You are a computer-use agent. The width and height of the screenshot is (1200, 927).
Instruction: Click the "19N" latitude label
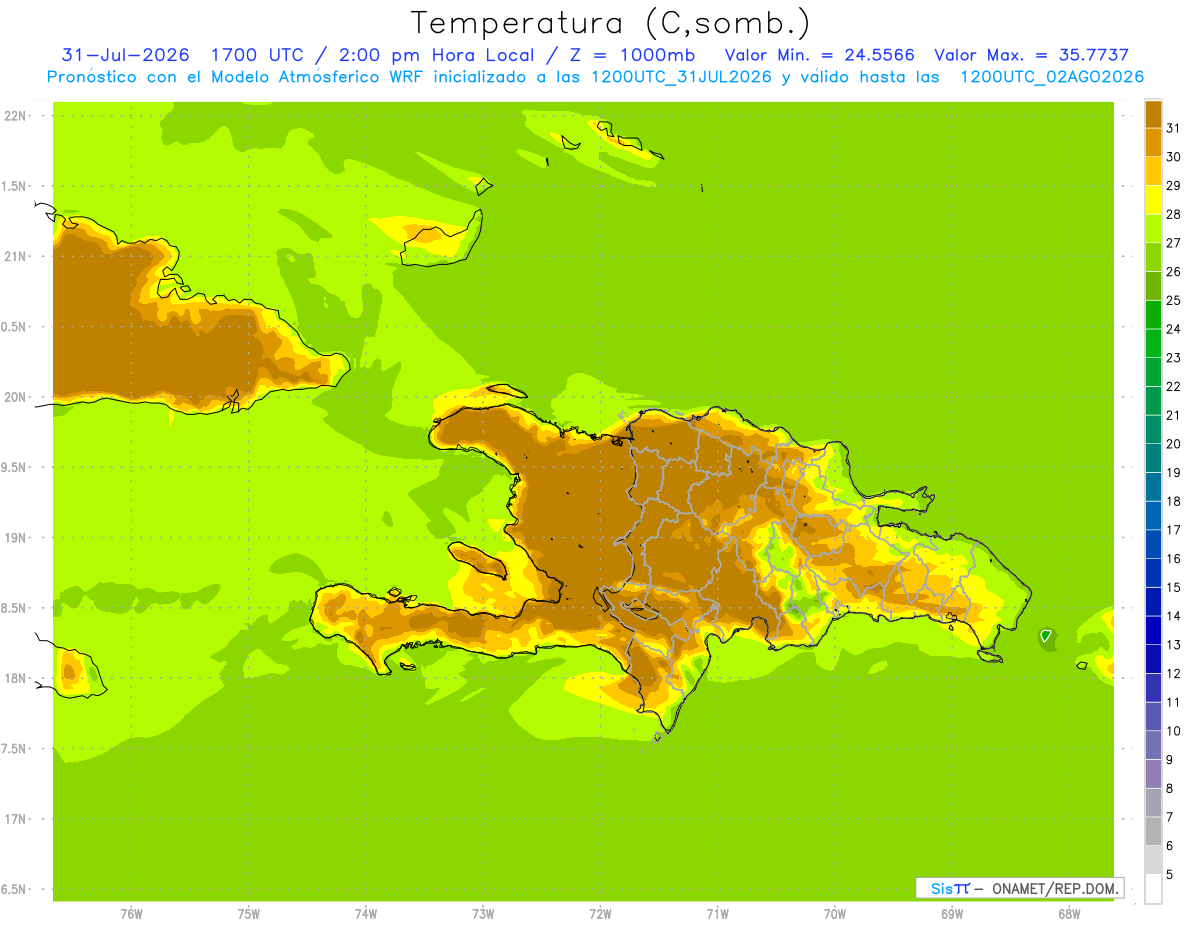15,537
